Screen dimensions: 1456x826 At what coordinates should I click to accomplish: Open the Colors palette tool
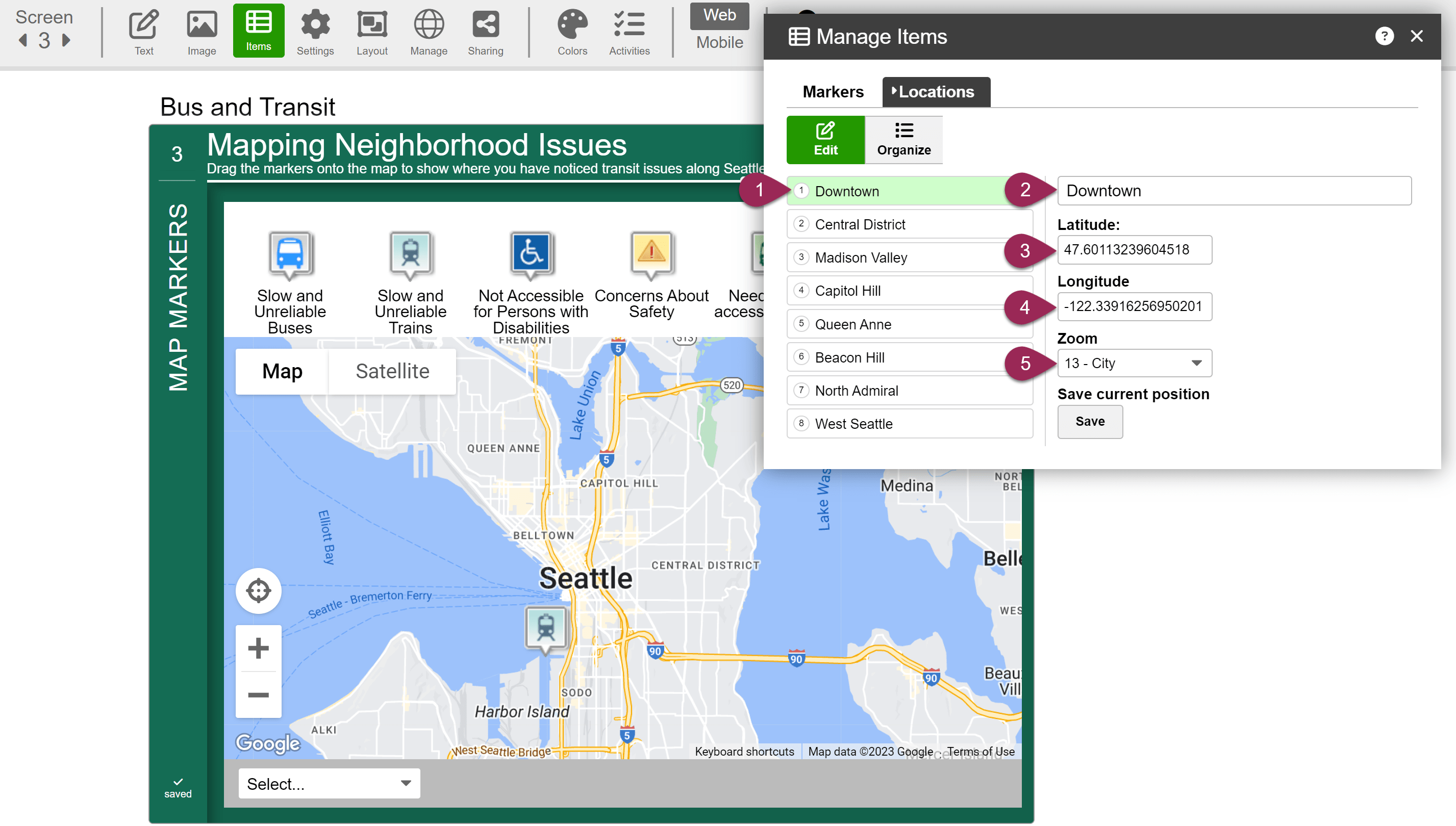571,31
